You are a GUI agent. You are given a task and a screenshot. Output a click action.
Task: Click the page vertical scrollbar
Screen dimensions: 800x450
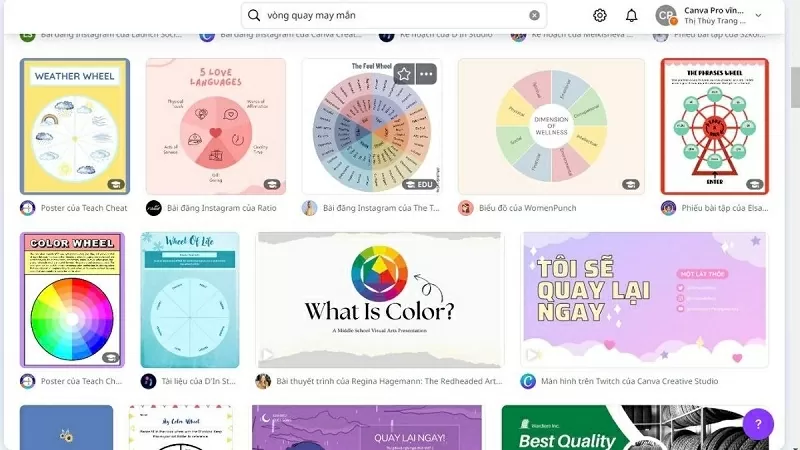795,87
